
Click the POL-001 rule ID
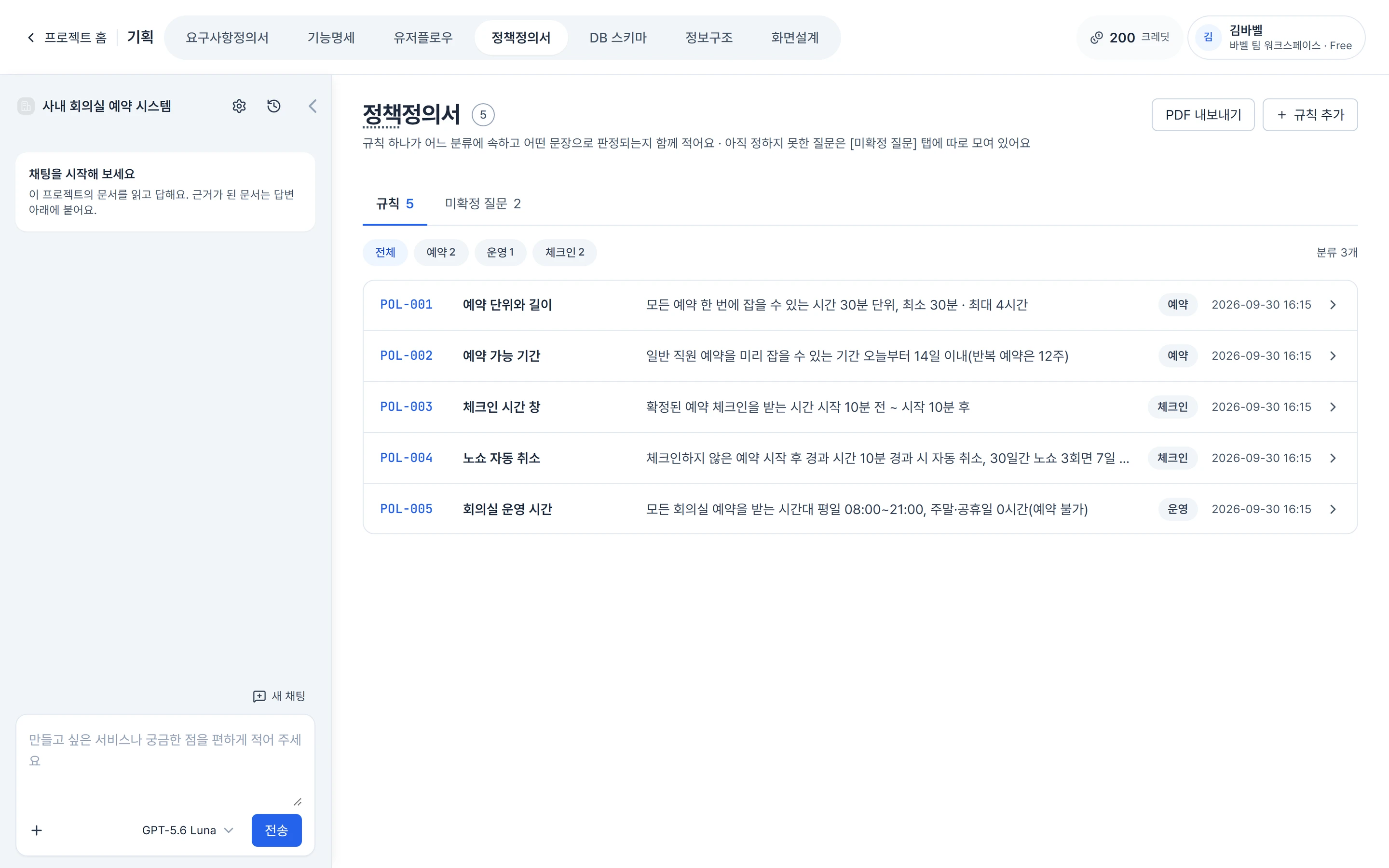pyautogui.click(x=406, y=305)
